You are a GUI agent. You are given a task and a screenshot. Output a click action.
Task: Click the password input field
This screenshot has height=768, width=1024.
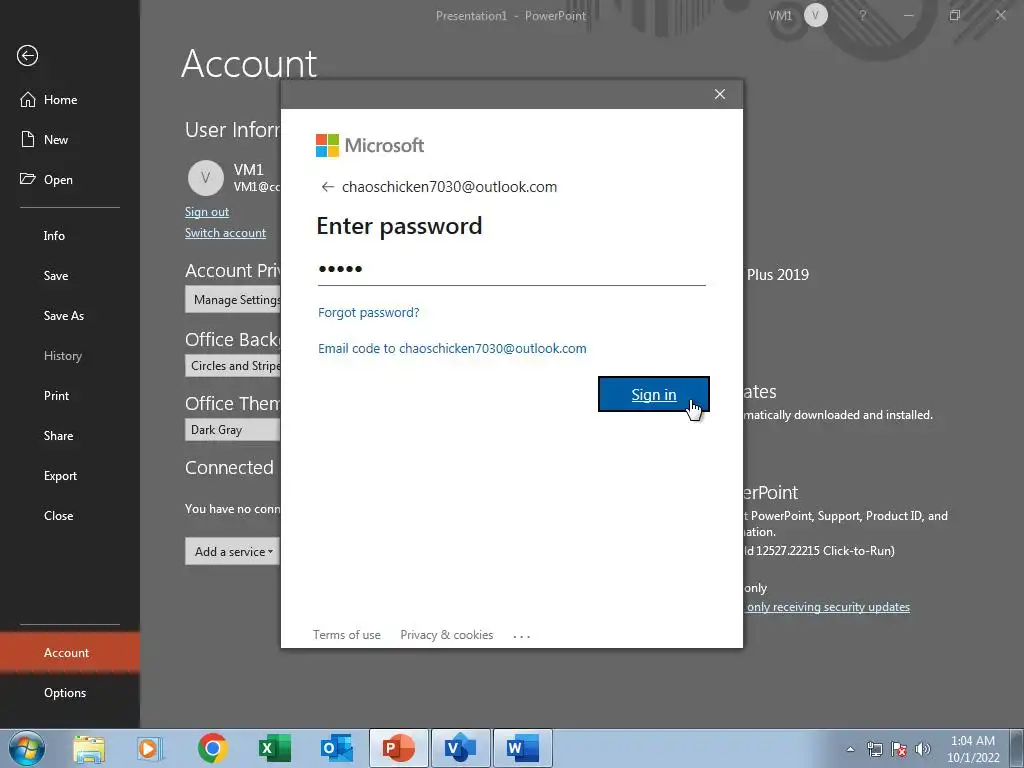(x=511, y=269)
